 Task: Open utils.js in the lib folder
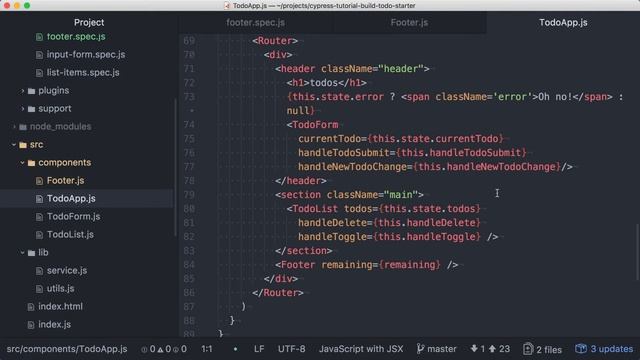coord(60,288)
